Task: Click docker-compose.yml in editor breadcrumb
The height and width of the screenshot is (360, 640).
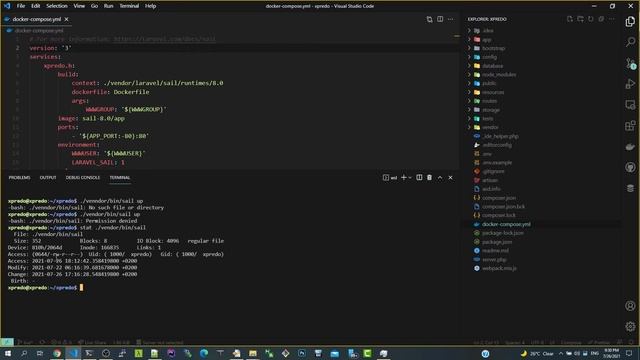Action: click(x=39, y=31)
